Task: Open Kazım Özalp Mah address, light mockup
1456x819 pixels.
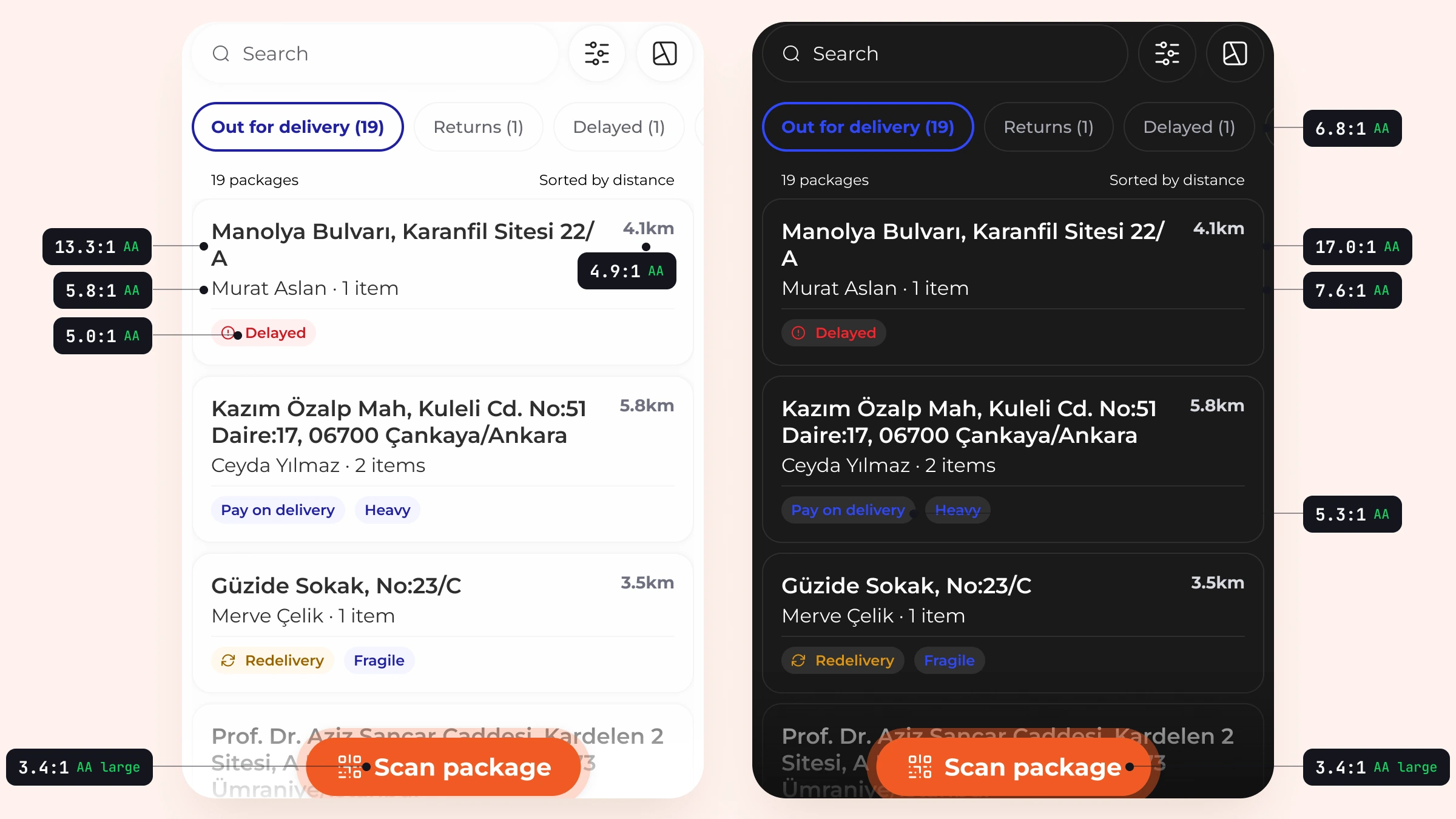Action: [399, 422]
